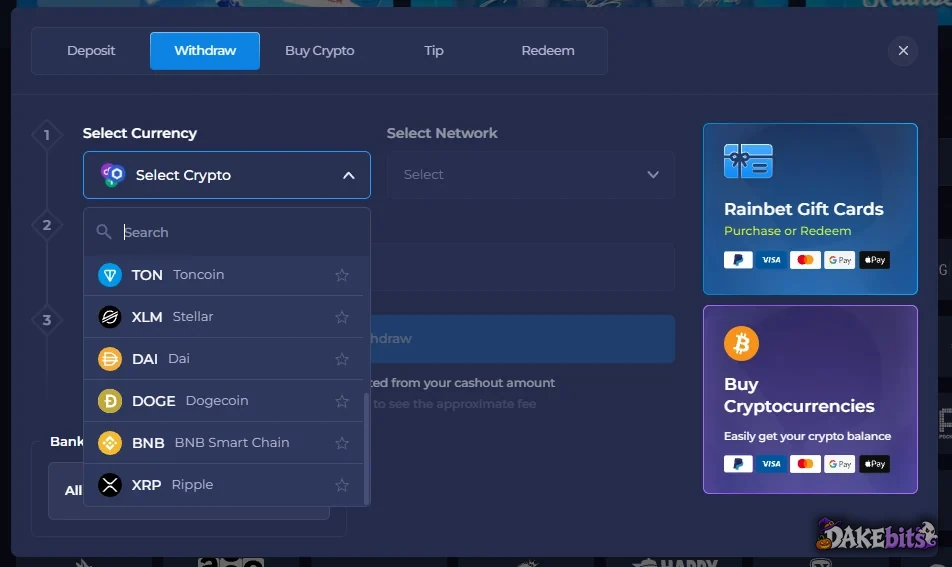952x567 pixels.
Task: Favorite XRP with its star
Action: click(x=342, y=485)
